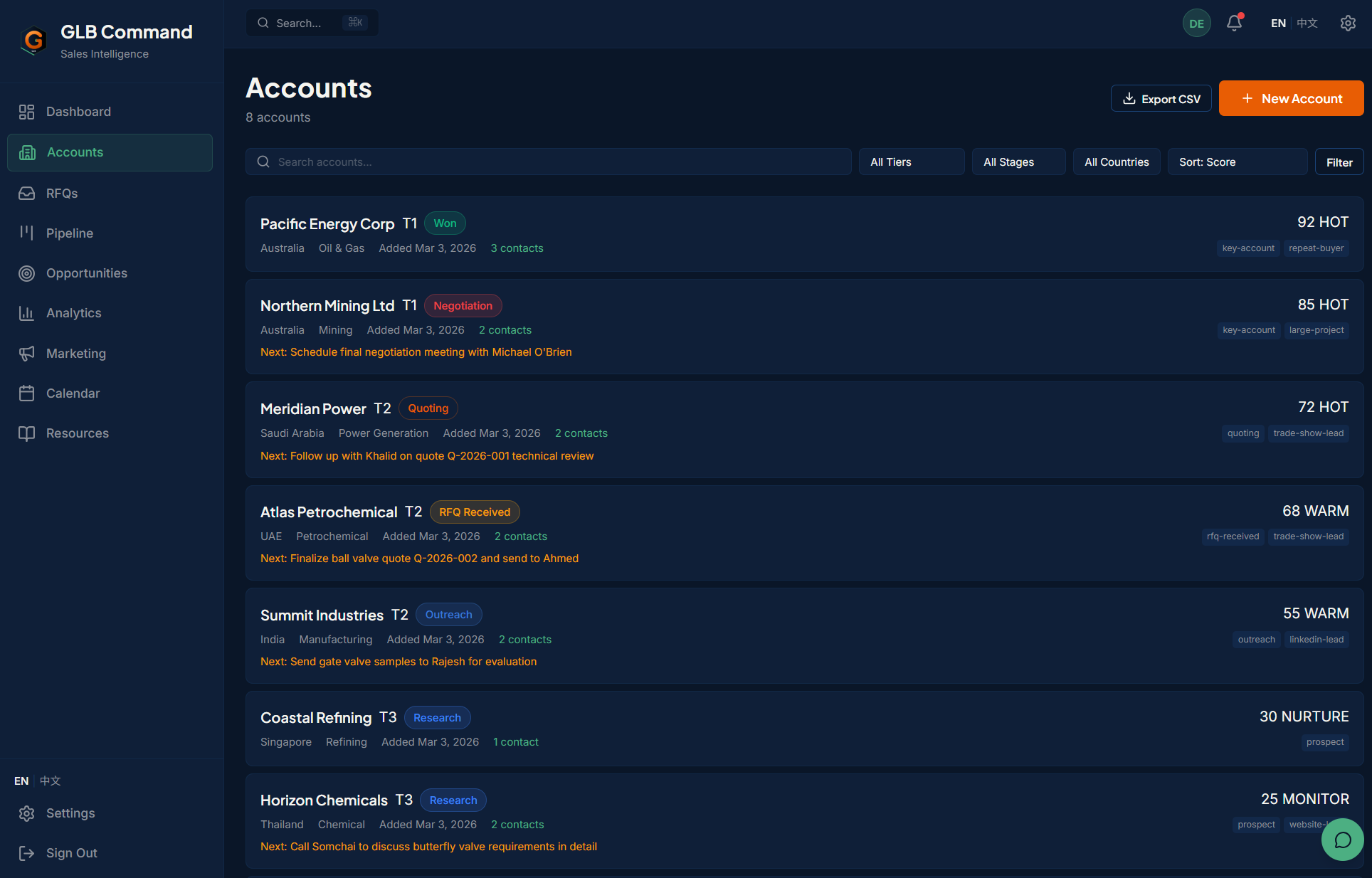
Task: Navigate to the Dashboard section
Action: pyautogui.click(x=78, y=112)
